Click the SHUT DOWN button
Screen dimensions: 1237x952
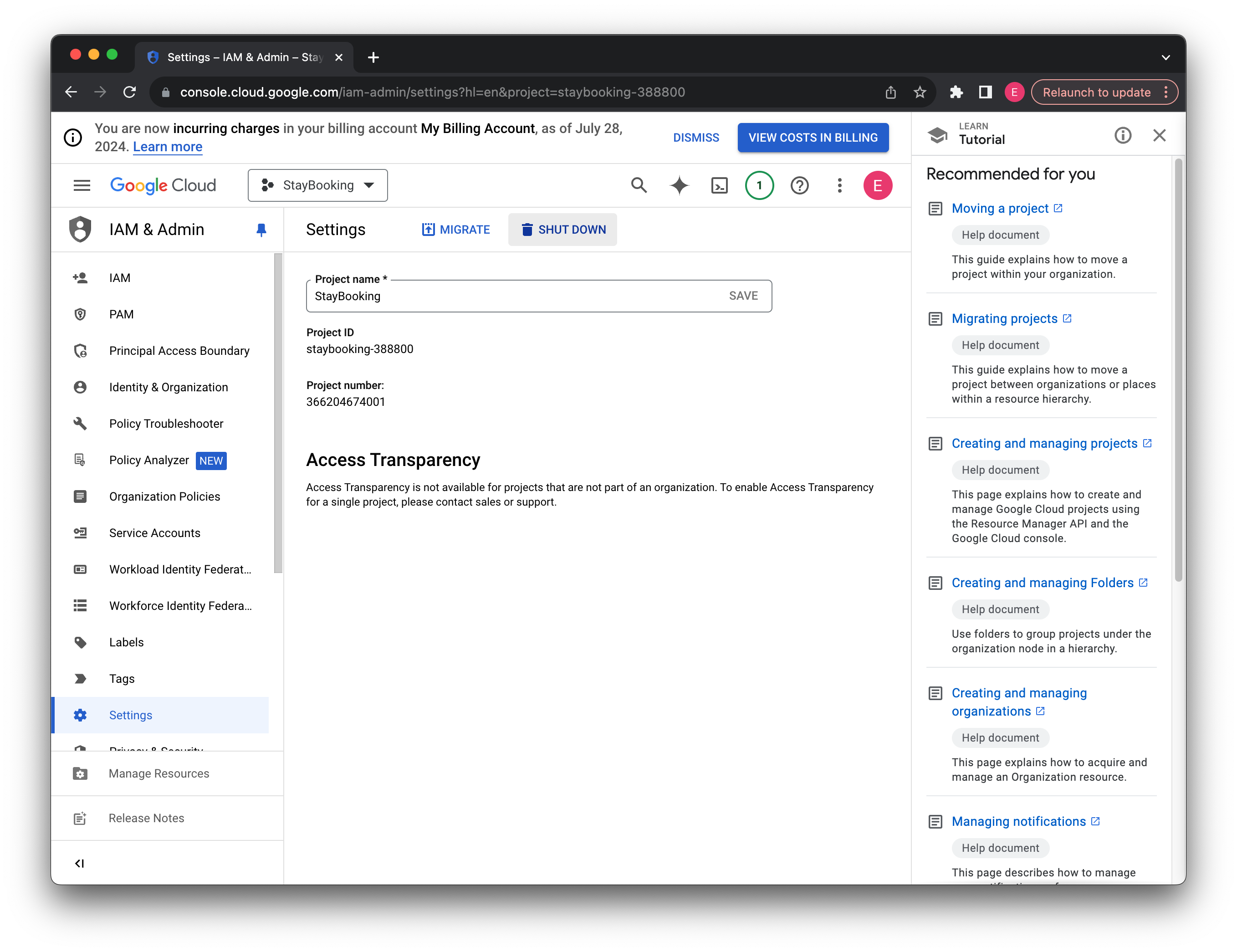point(562,230)
